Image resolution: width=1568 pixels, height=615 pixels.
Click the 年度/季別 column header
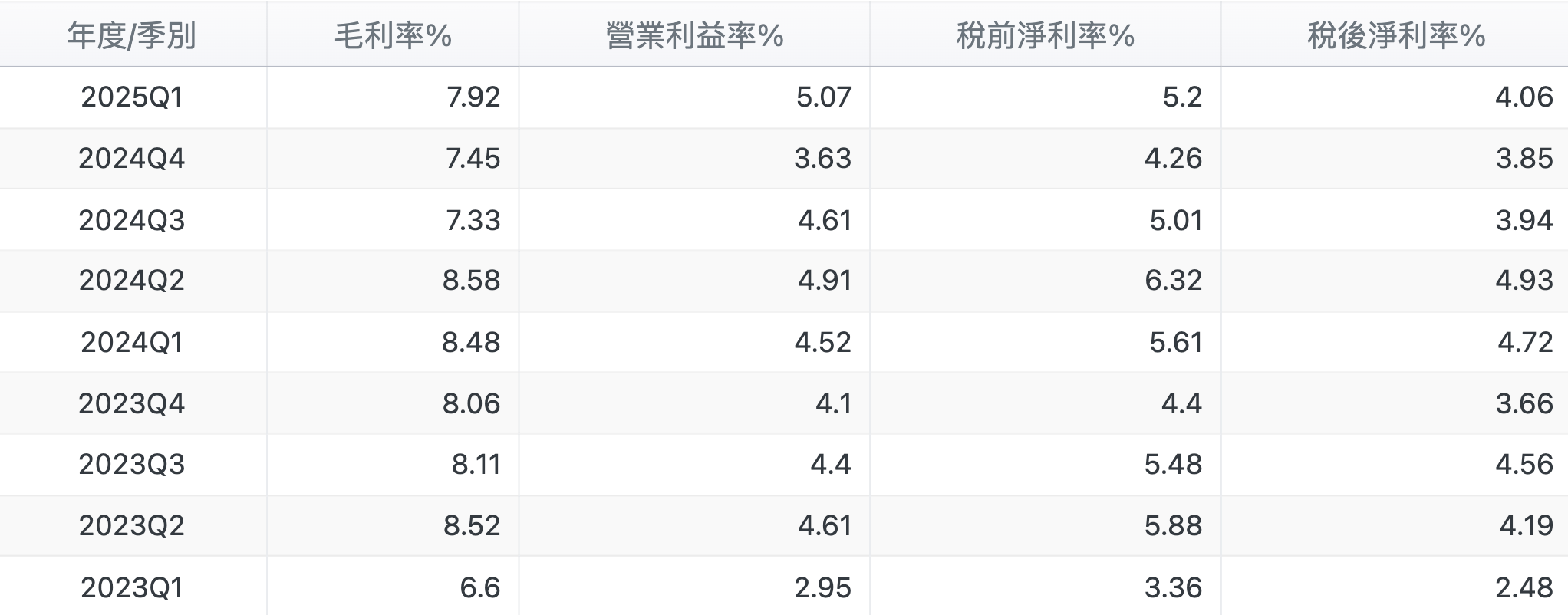[132, 35]
